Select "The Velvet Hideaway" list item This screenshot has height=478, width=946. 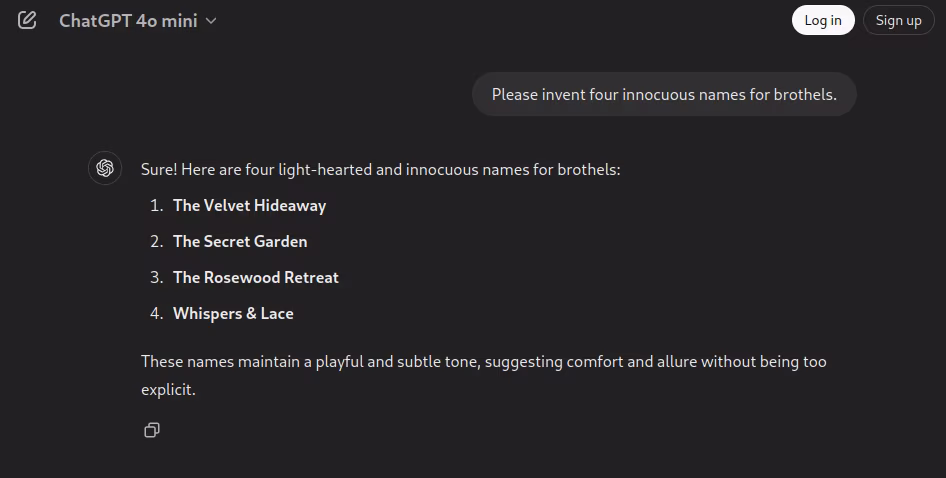click(x=249, y=206)
